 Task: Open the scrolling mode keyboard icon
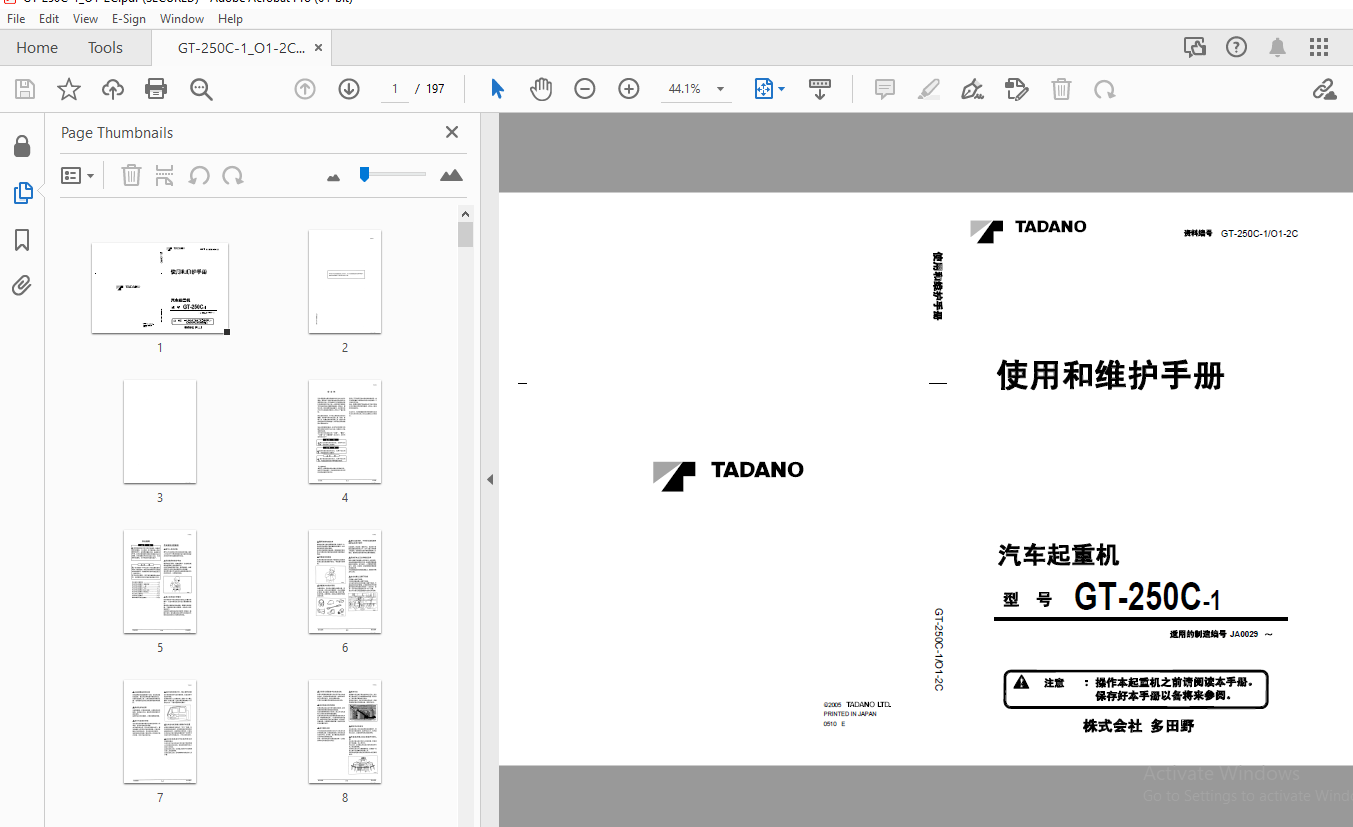820,89
